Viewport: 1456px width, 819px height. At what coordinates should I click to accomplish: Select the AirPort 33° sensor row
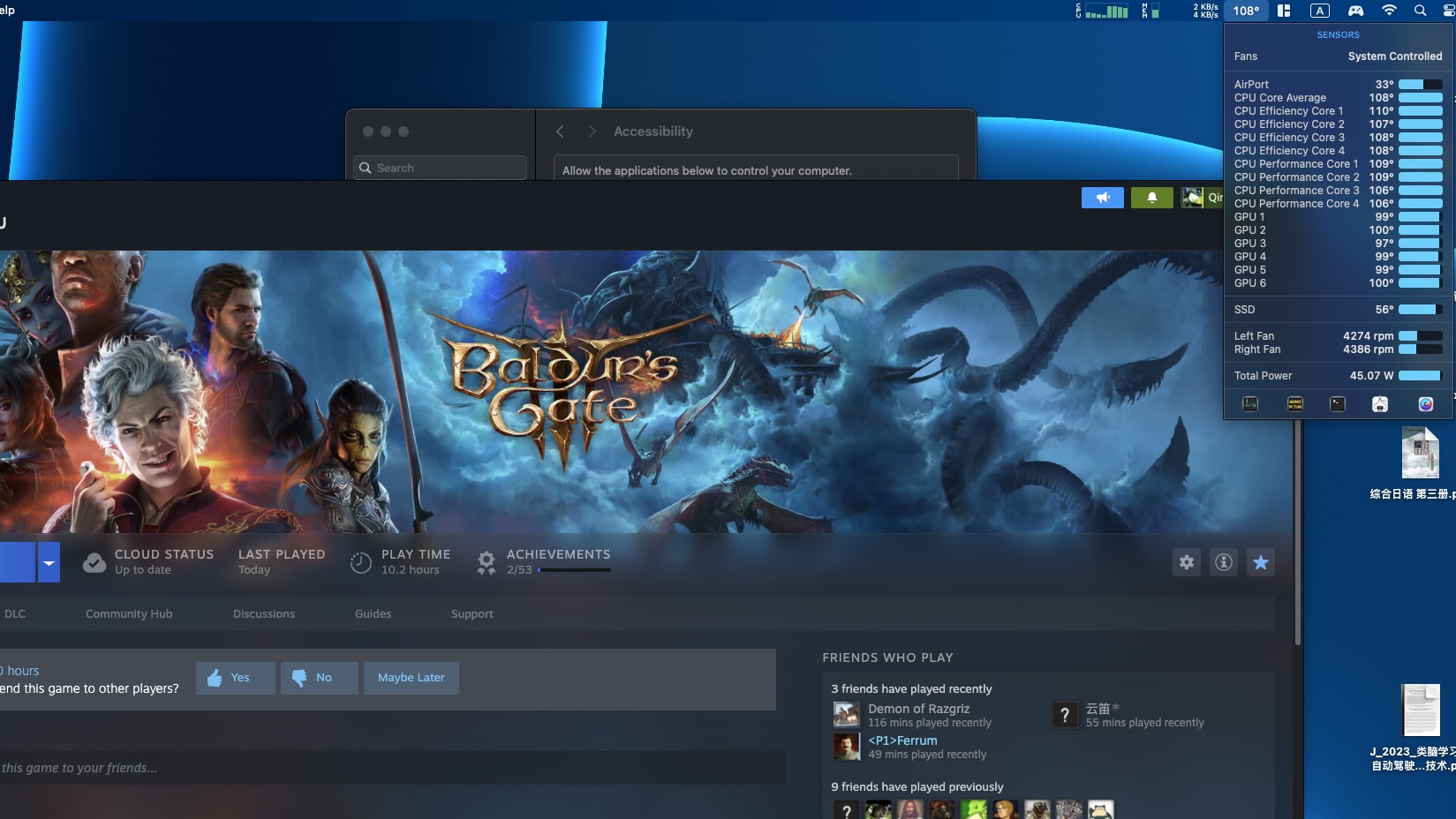pyautogui.click(x=1338, y=85)
